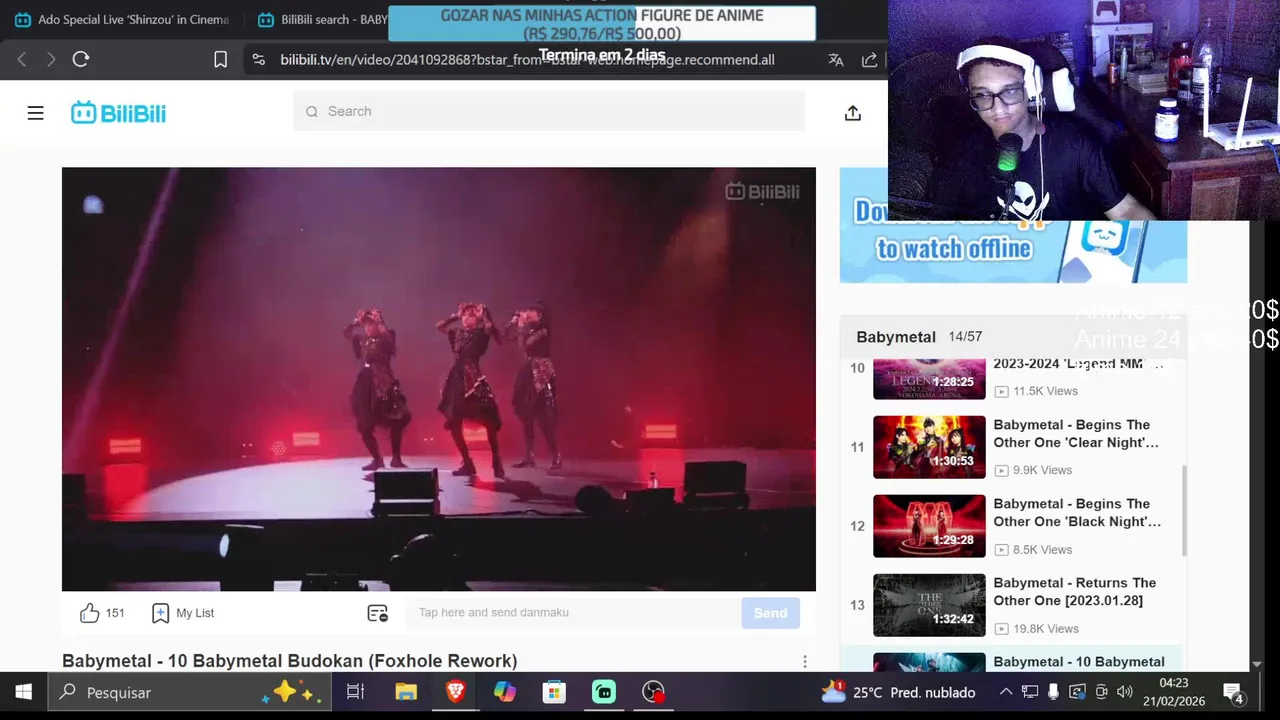The height and width of the screenshot is (720, 1280).
Task: Open Begins The Other One 'Black Night' thumbnail
Action: [x=929, y=526]
